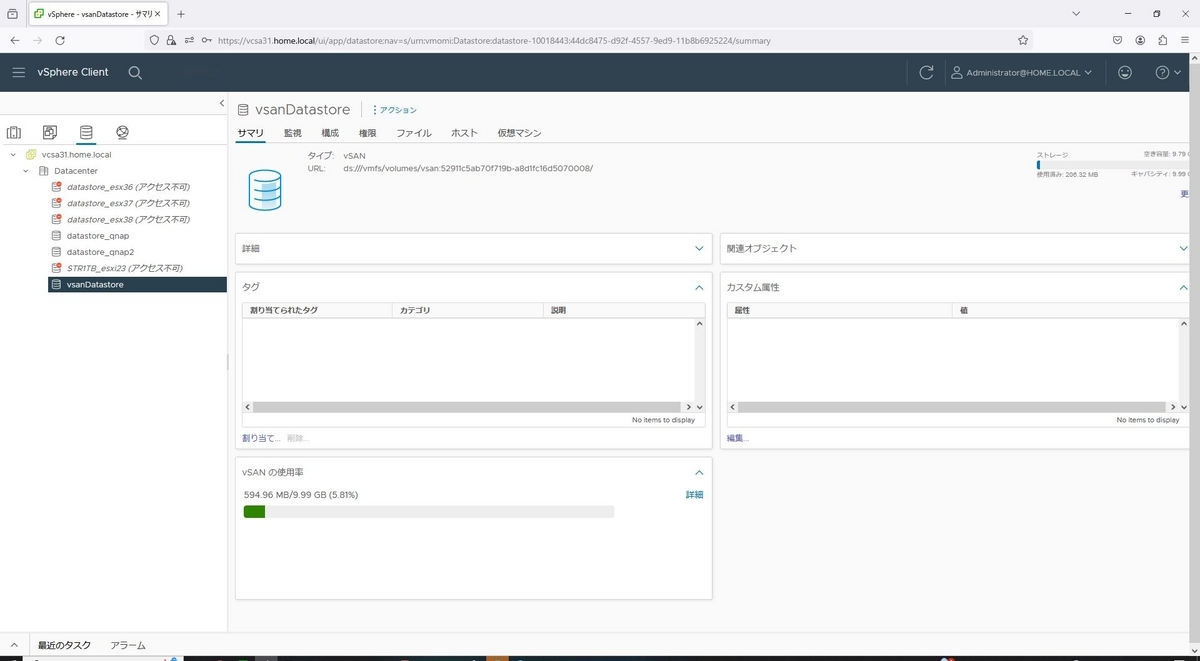1200x661 pixels.
Task: Switch to the ファイル tab
Action: tap(414, 133)
